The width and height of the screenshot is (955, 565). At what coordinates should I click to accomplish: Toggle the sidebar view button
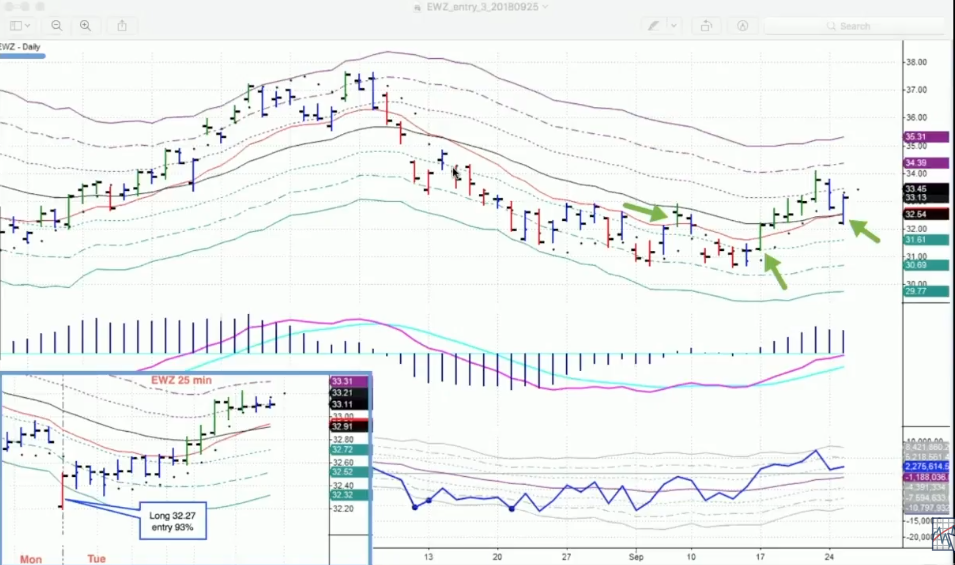14,25
